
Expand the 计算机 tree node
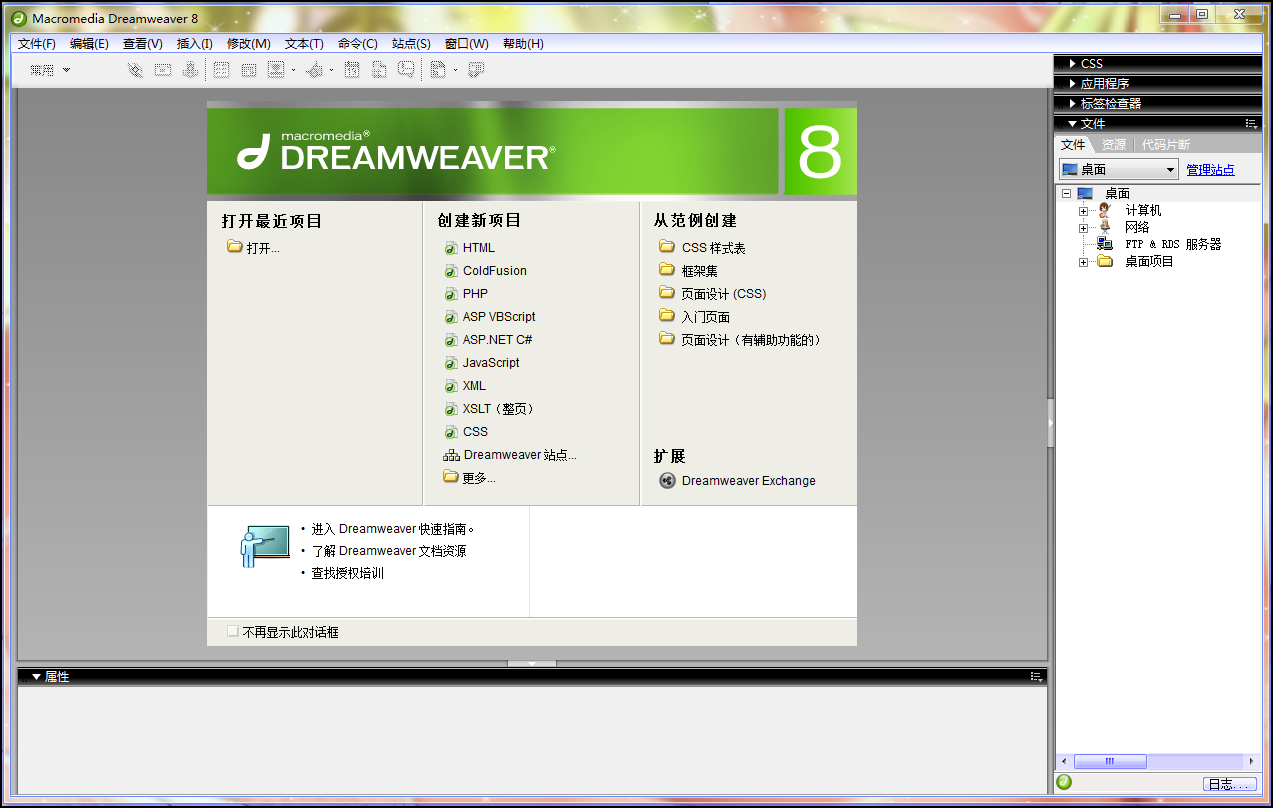tap(1083, 211)
